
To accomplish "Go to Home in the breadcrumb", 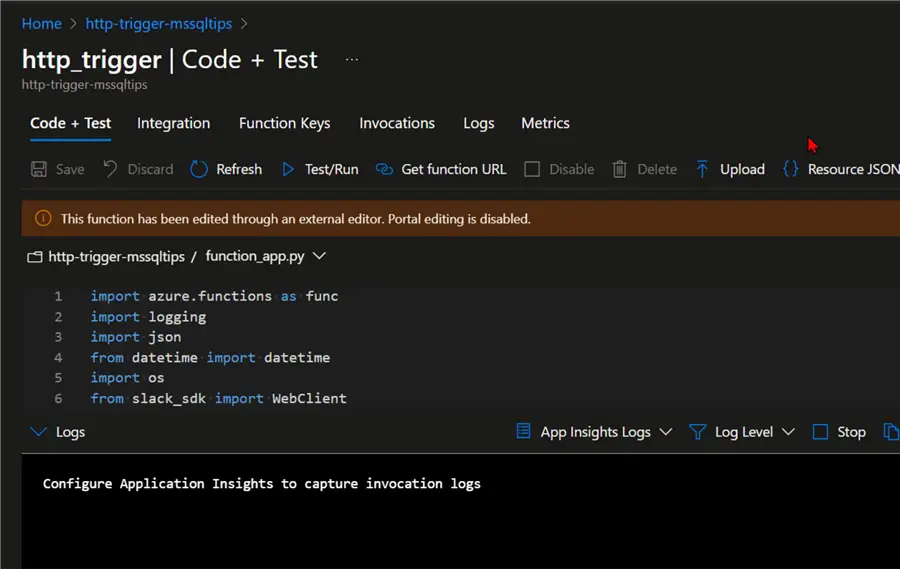I will pos(41,23).
